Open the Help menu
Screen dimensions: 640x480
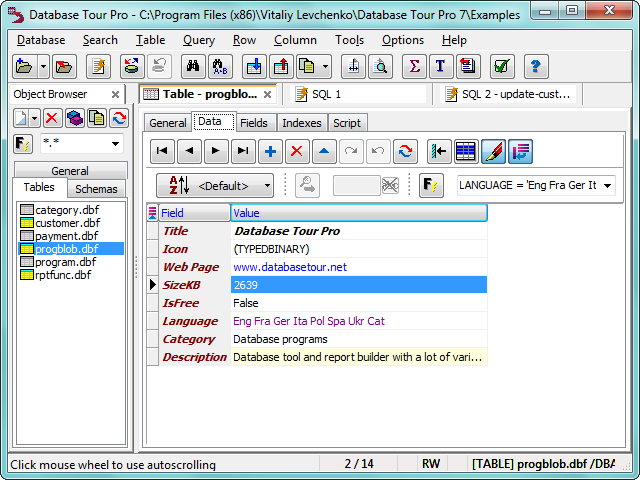click(x=454, y=40)
